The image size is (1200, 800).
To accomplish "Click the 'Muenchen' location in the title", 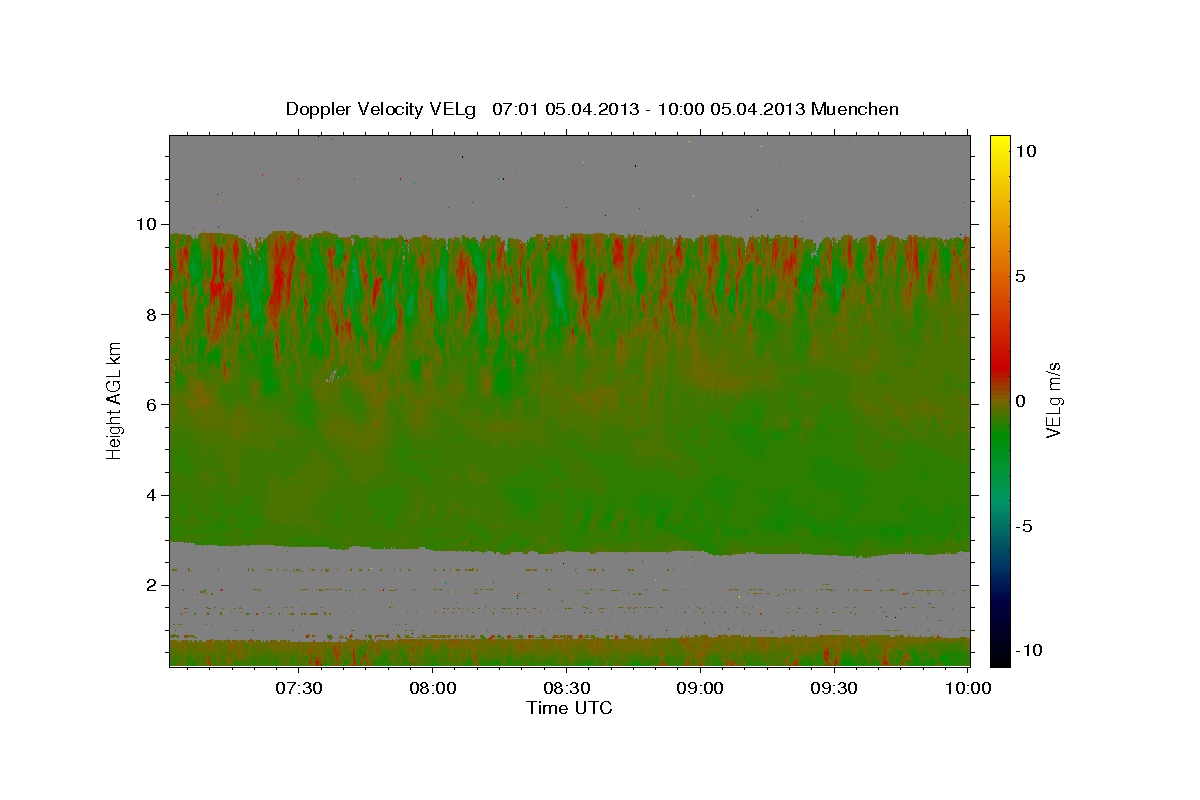I will click(x=855, y=109).
